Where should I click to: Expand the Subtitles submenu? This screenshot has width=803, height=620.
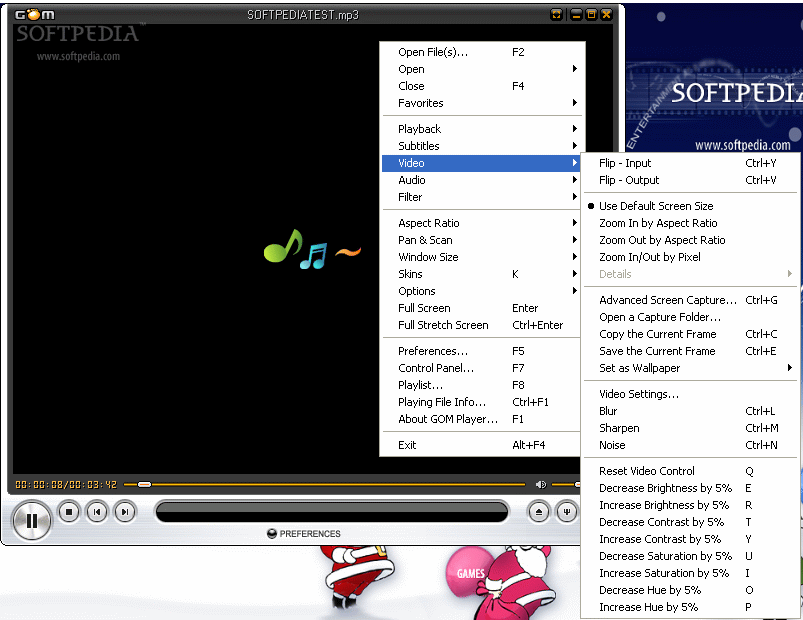pos(481,145)
